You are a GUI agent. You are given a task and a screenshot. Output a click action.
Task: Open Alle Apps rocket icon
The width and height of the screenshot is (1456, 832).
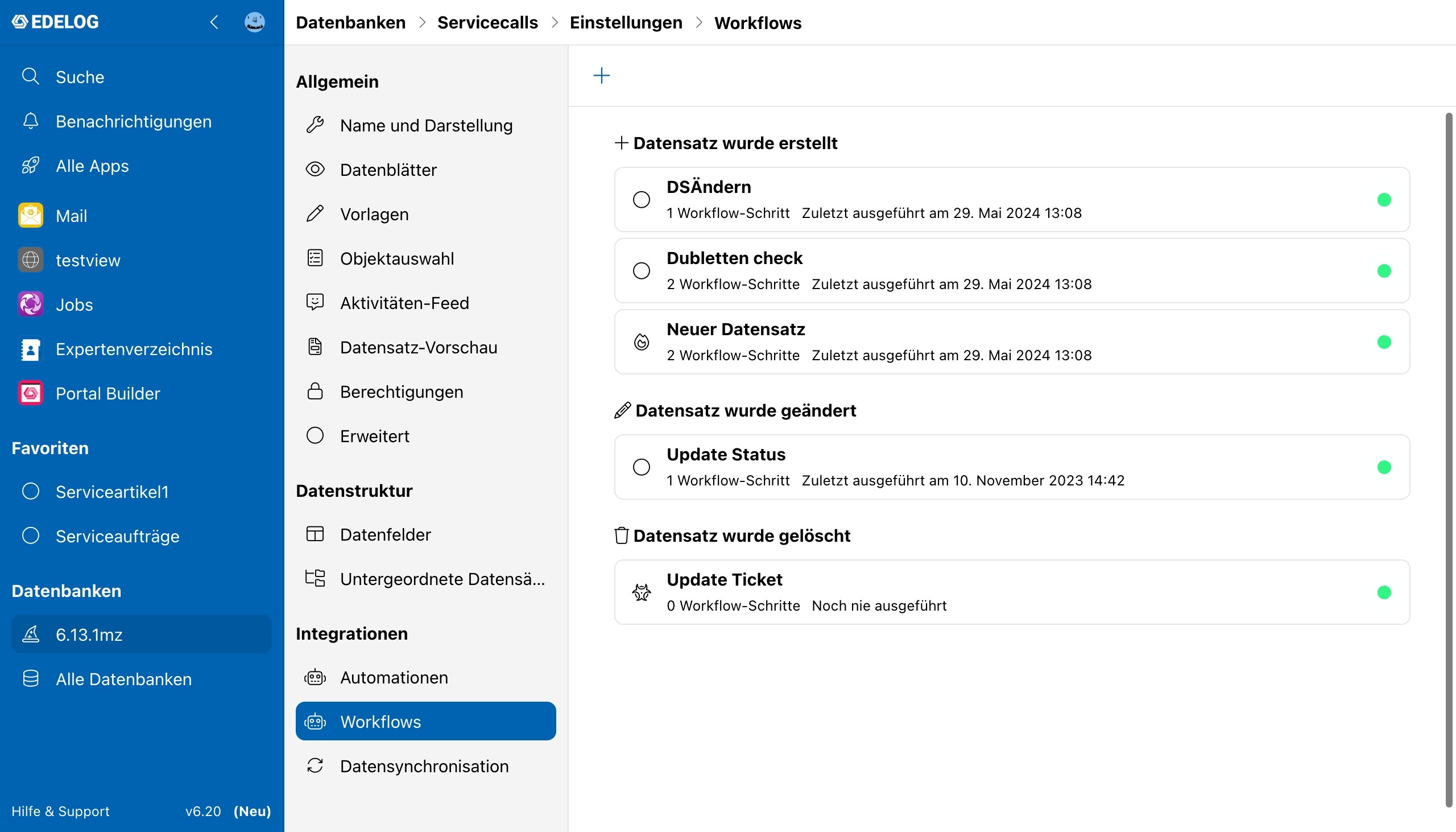(x=30, y=166)
